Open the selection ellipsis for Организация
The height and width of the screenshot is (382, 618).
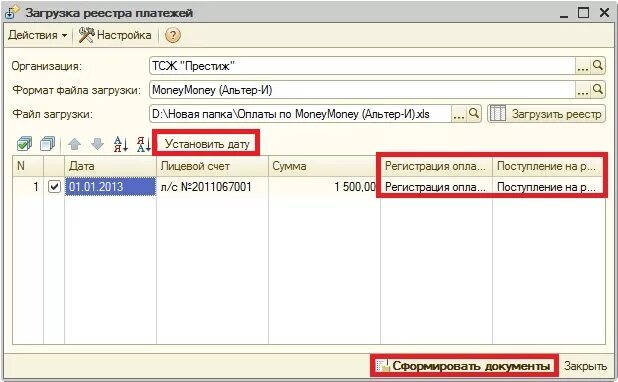(582, 66)
